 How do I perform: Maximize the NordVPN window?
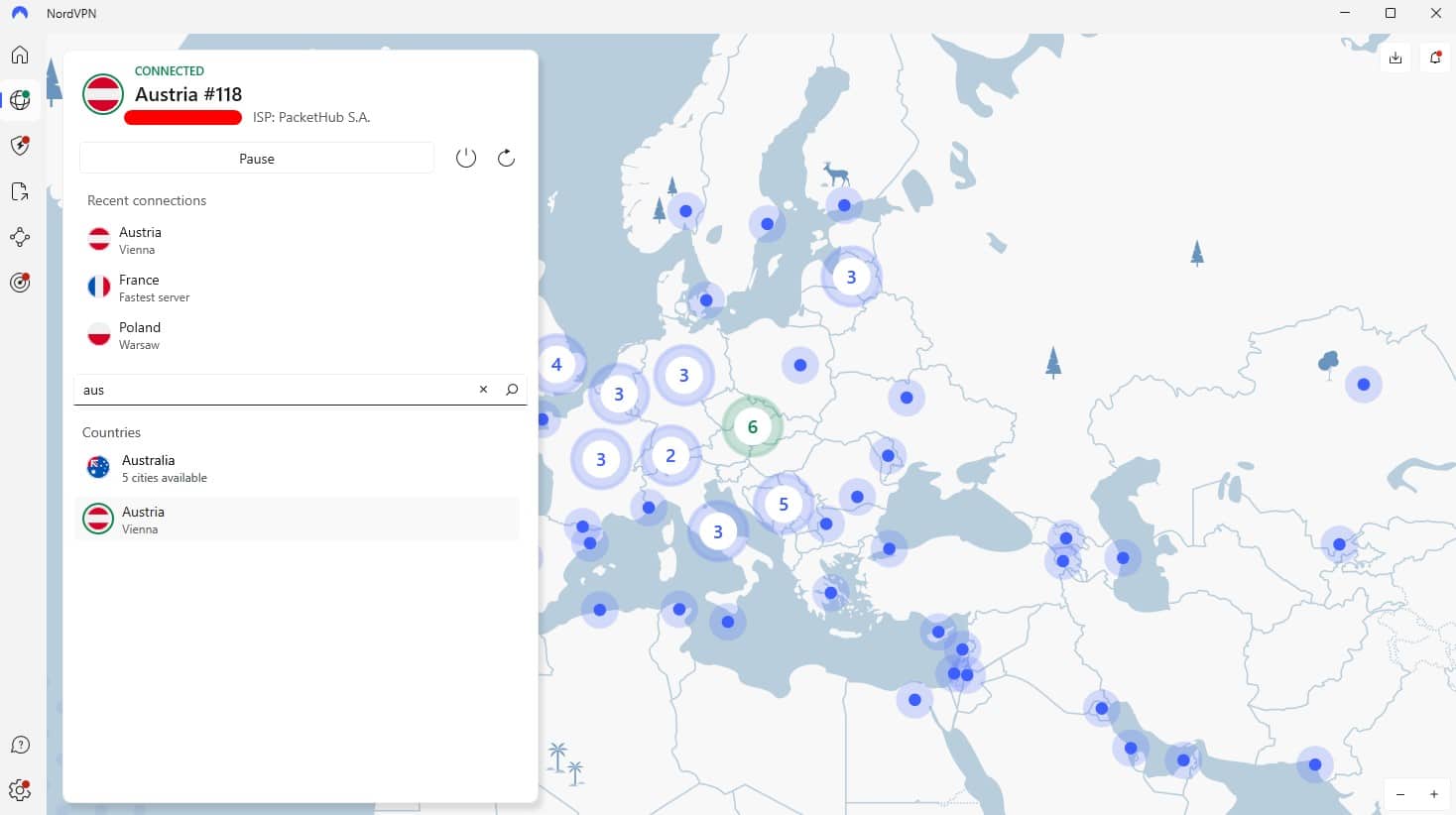click(1391, 13)
